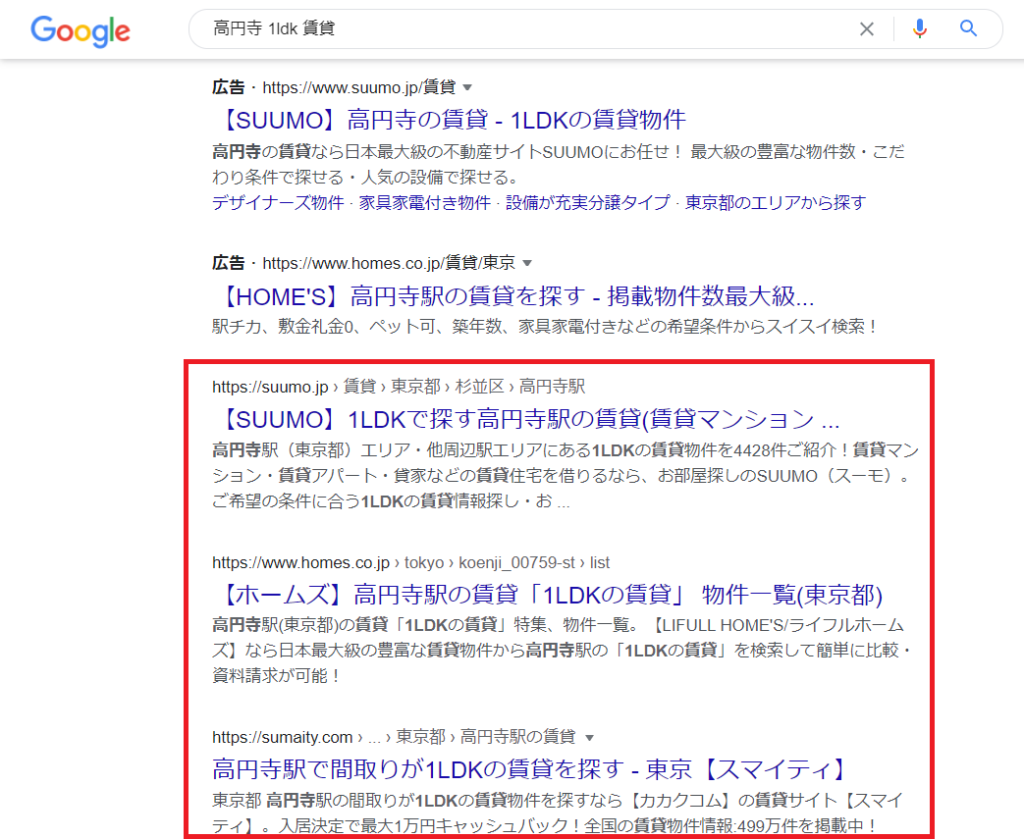
Task: Click the Google logo
Action: [80, 31]
